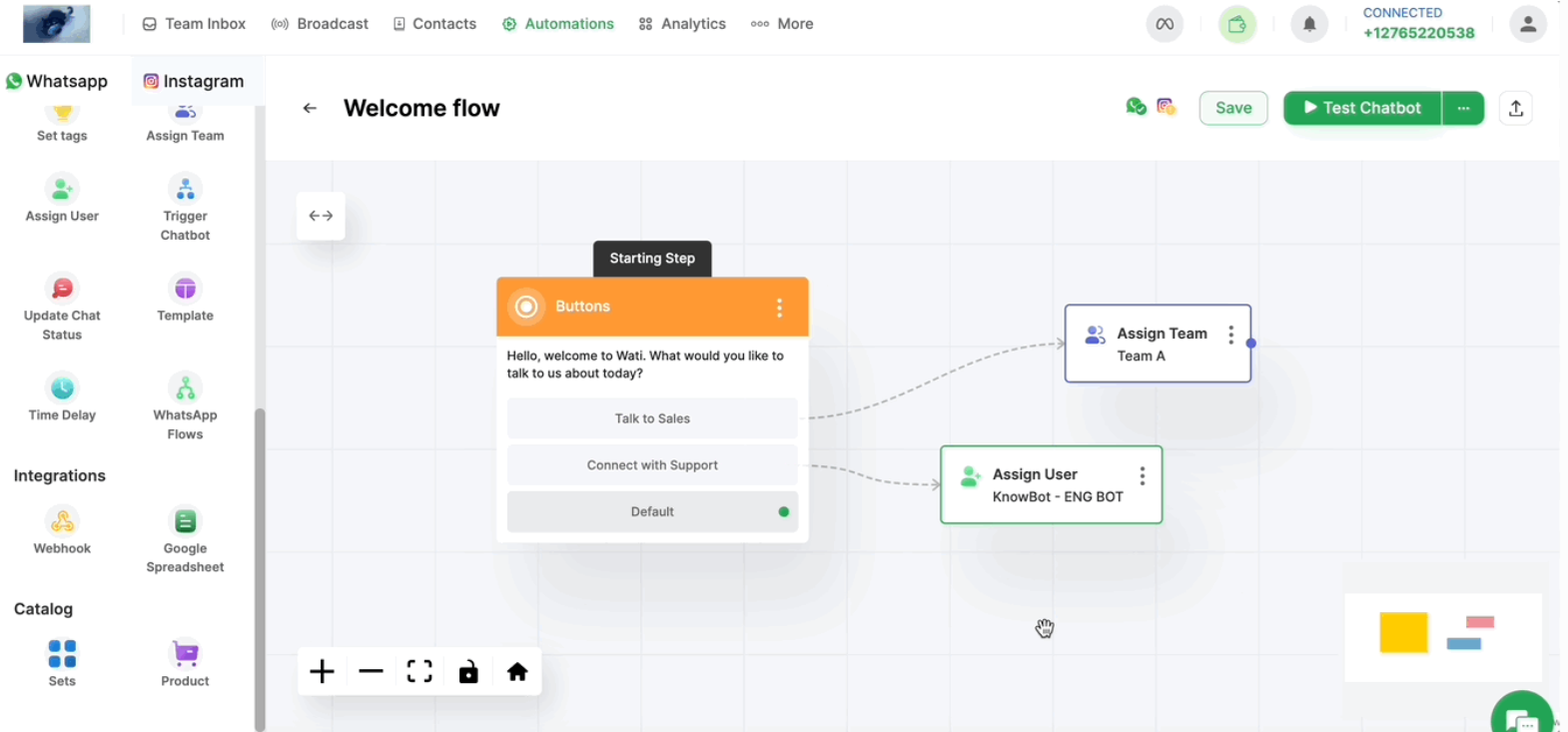Zoom in with the plus icon
This screenshot has width=1568, height=732.
point(322,672)
